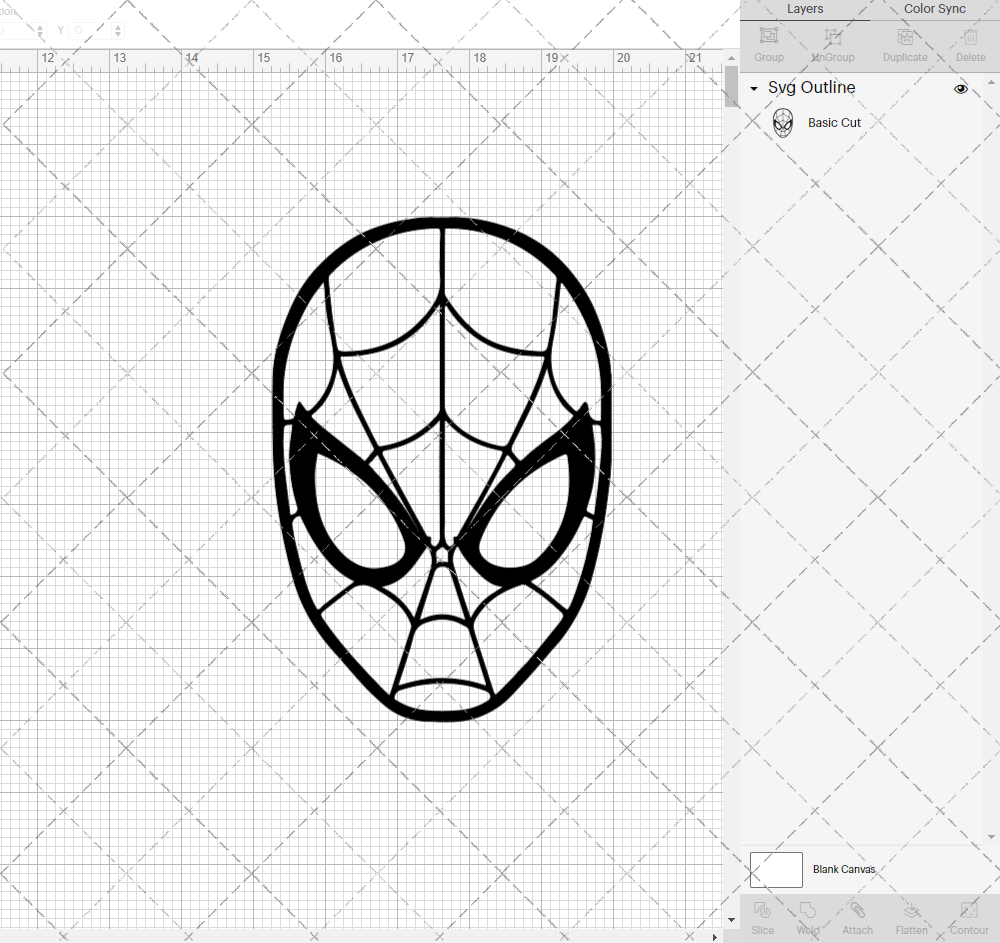Increase the X position with the stepper
This screenshot has height=943, width=1000.
tap(40, 28)
